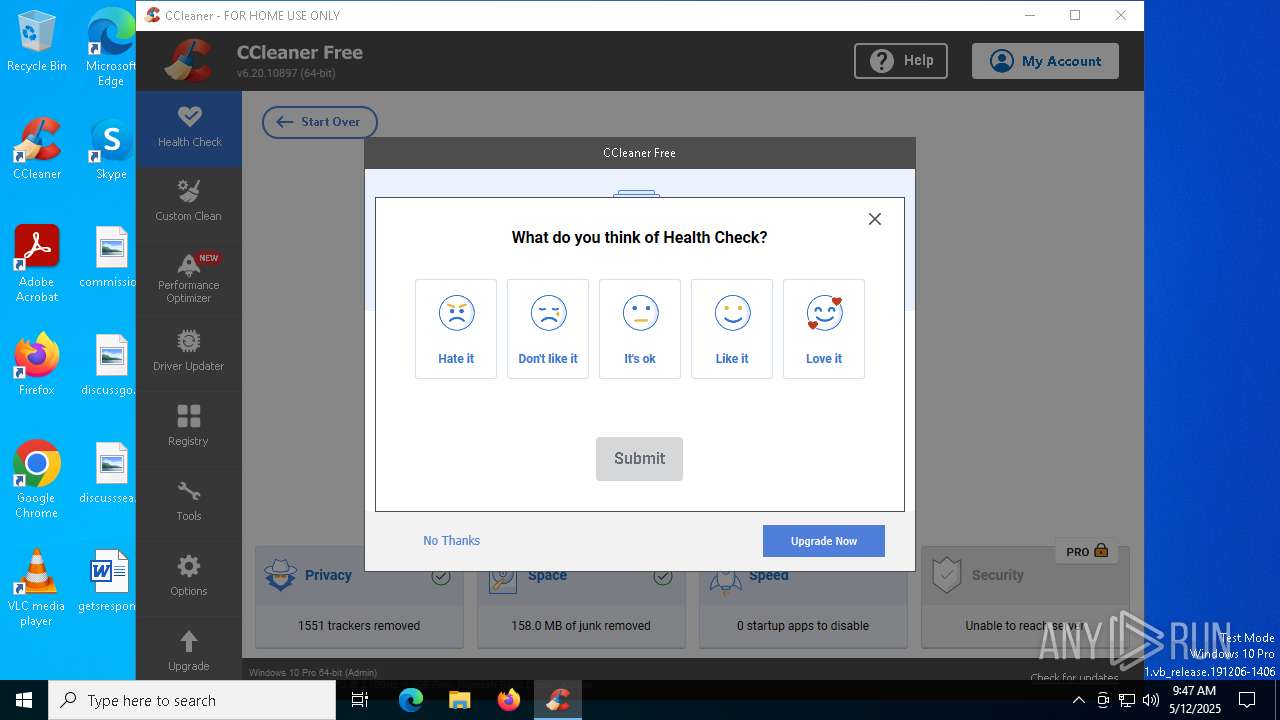Open the Windows Start menu
This screenshot has height=720, width=1280.
click(x=24, y=700)
